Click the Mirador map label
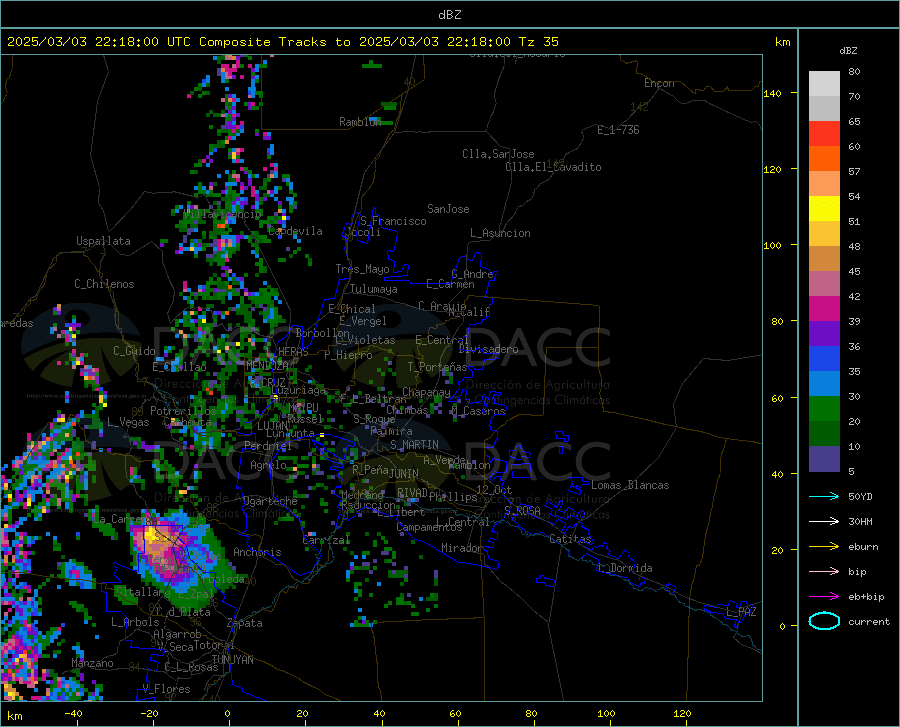Image resolution: width=900 pixels, height=727 pixels. click(x=462, y=549)
